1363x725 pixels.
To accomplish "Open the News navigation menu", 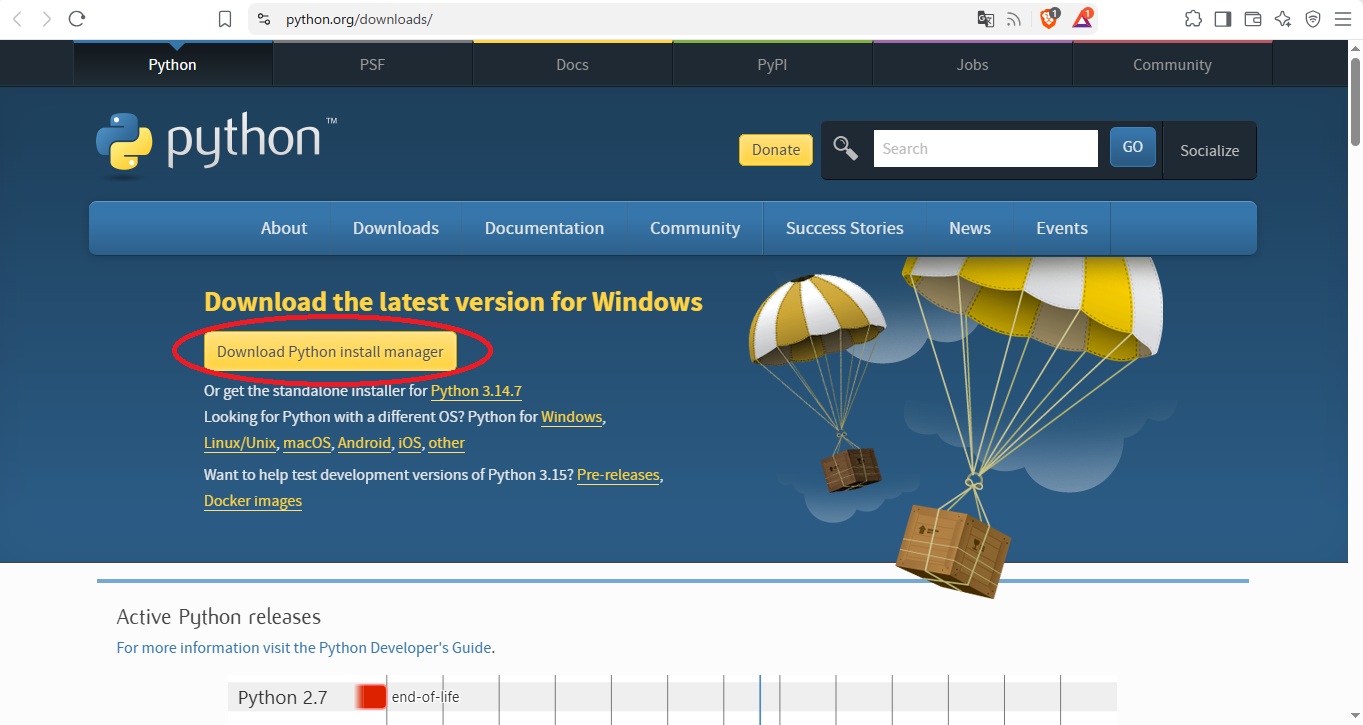I will click(x=970, y=228).
